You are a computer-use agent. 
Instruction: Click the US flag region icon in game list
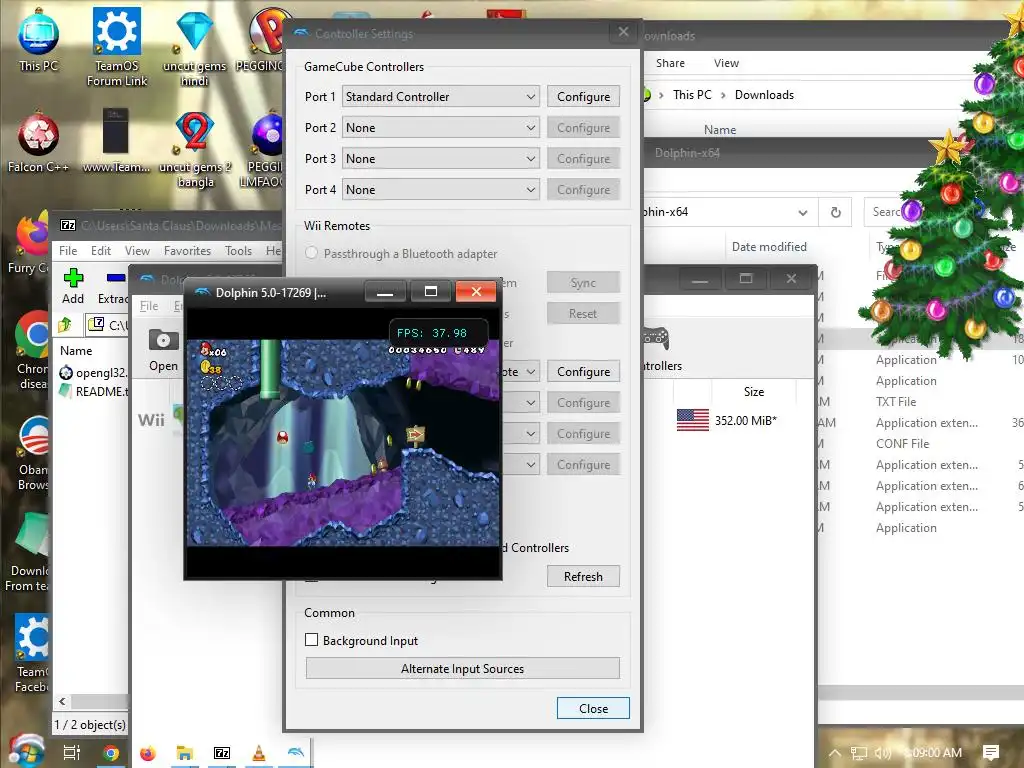pyautogui.click(x=692, y=420)
